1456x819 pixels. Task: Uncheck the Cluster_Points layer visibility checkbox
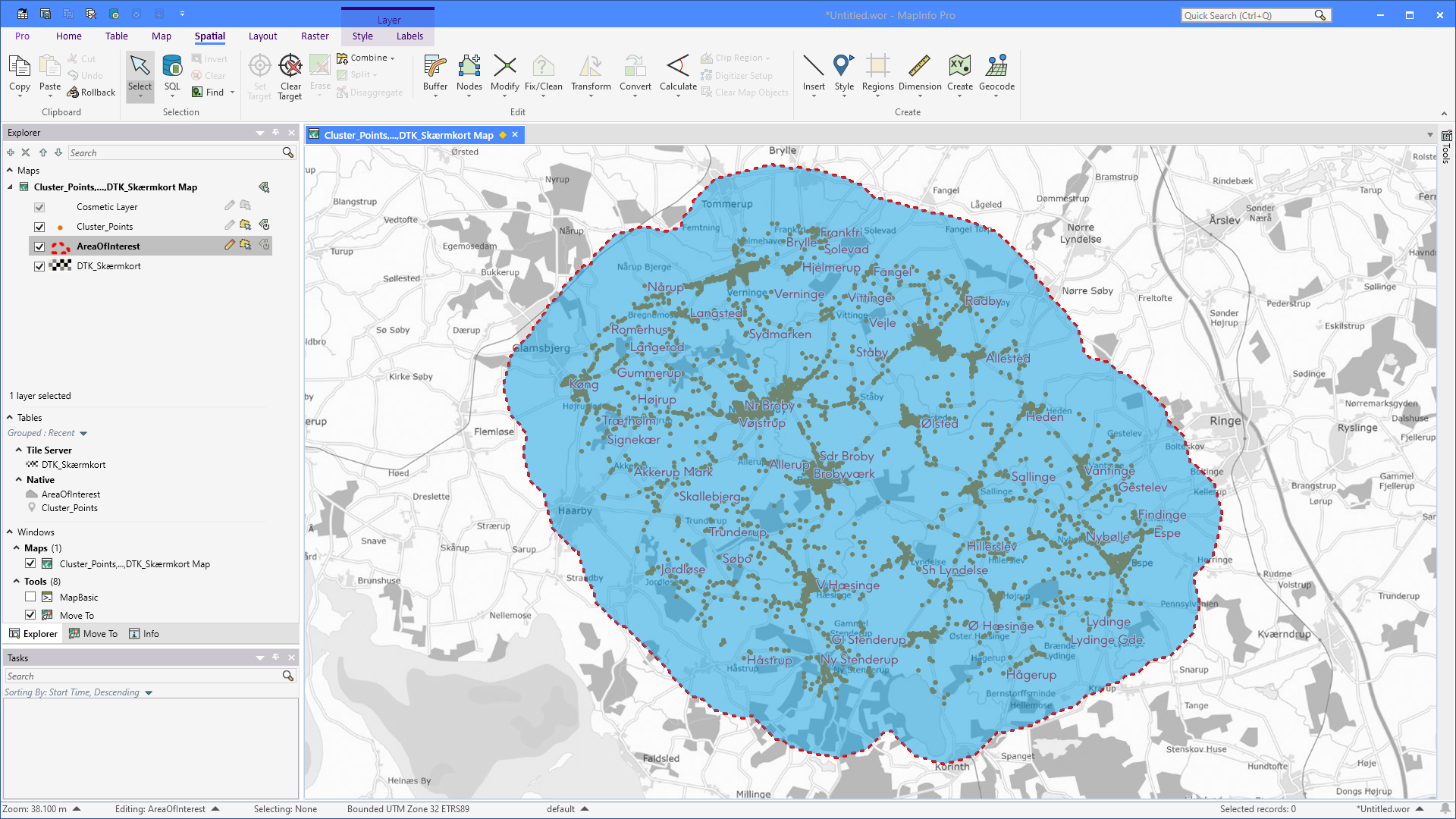click(x=39, y=226)
